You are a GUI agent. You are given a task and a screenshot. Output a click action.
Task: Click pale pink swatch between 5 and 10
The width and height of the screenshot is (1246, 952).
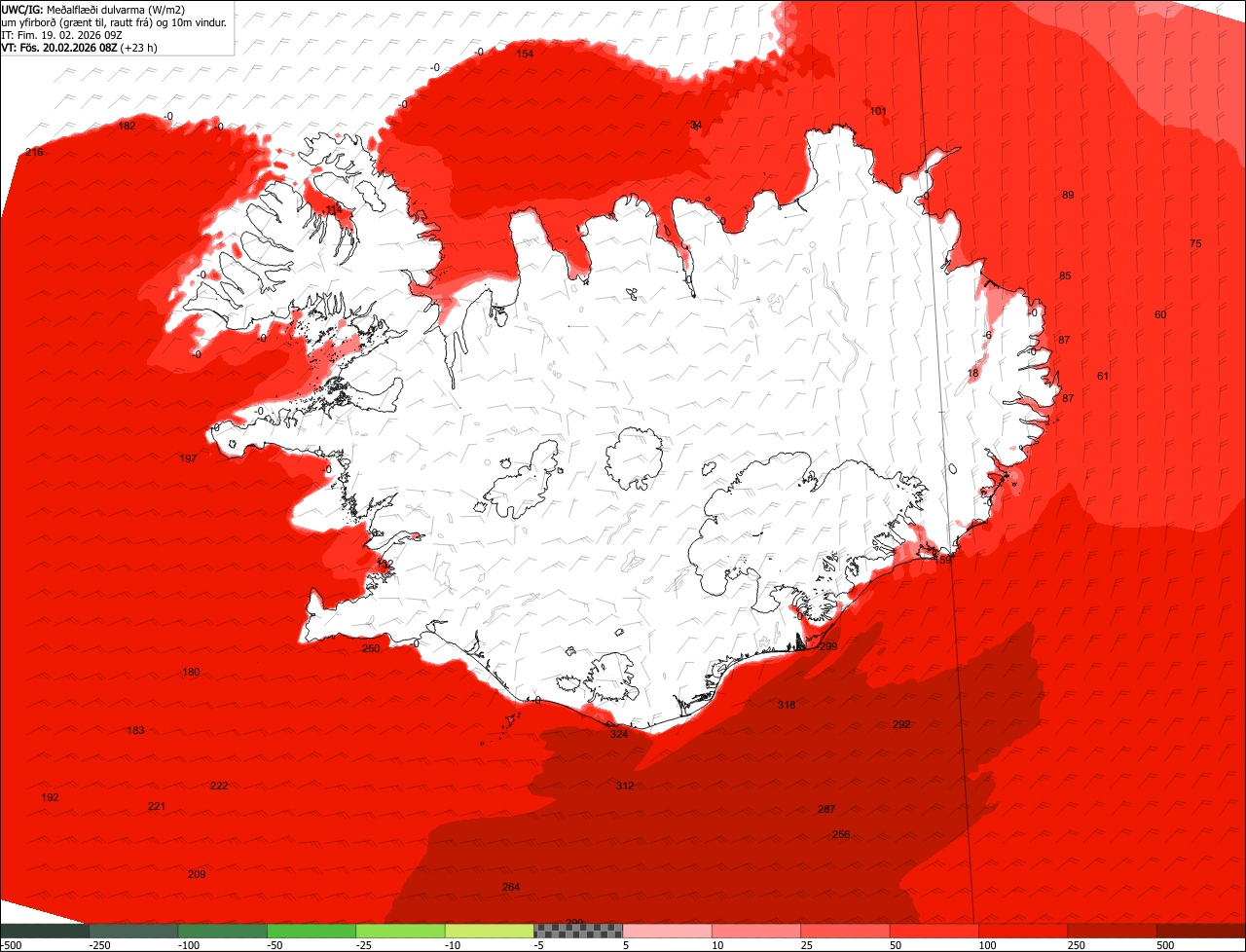tap(667, 931)
